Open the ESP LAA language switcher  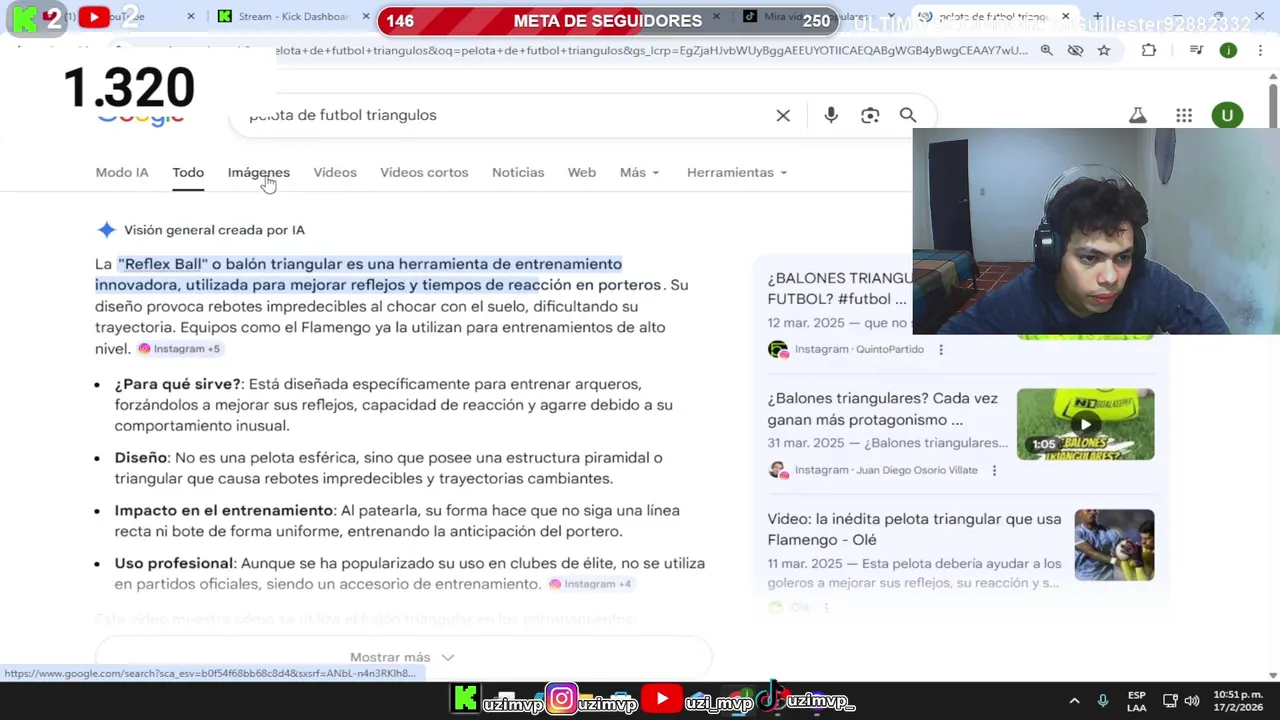(1137, 701)
